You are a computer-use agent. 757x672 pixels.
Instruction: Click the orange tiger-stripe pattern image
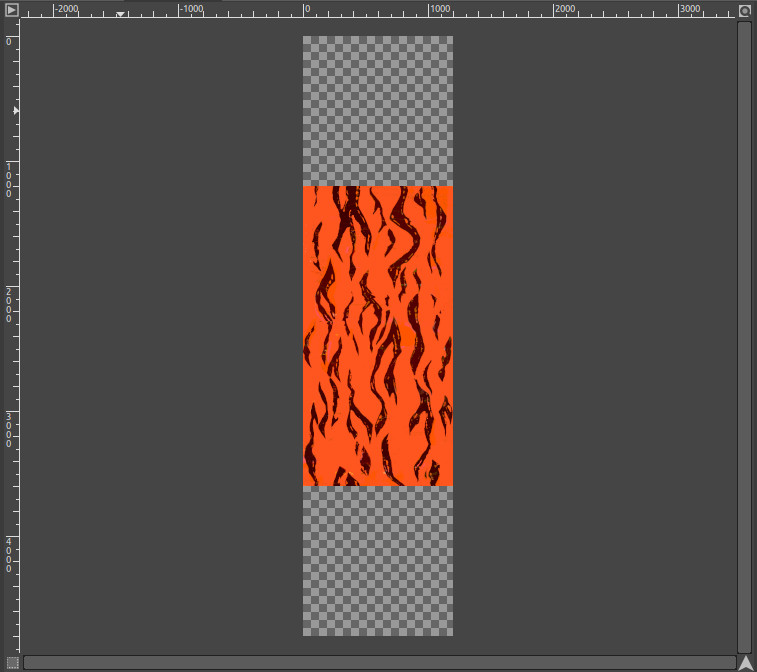[378, 335]
